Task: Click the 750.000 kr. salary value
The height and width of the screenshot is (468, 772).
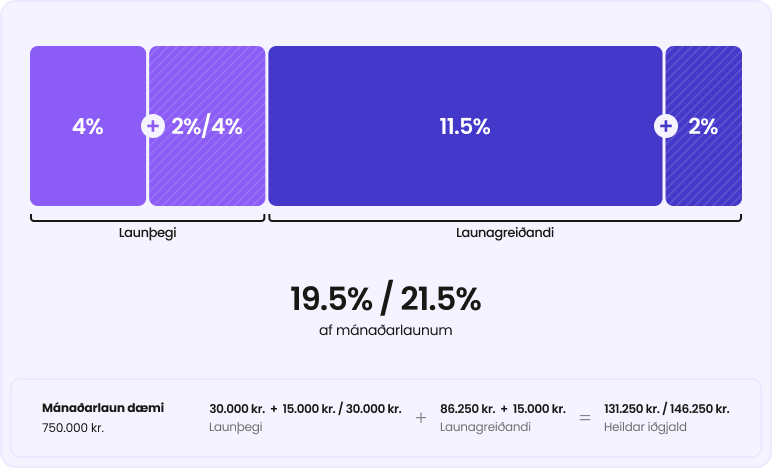Action: point(73,427)
